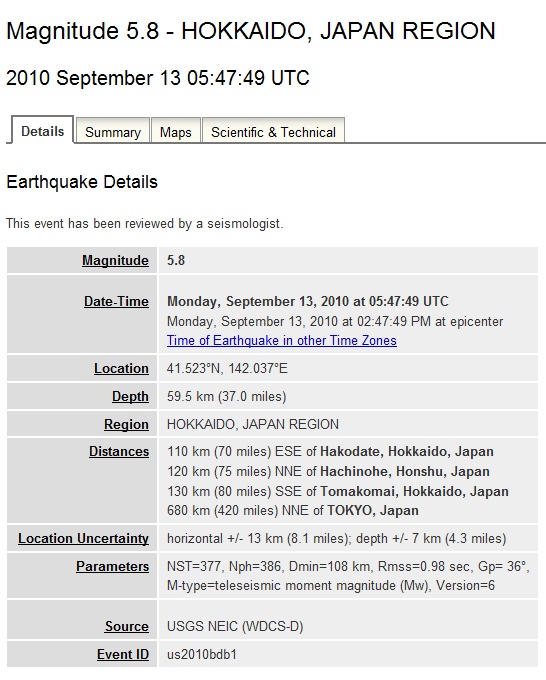Click the USGS NEIC (WDCS-D) source text

(235, 626)
